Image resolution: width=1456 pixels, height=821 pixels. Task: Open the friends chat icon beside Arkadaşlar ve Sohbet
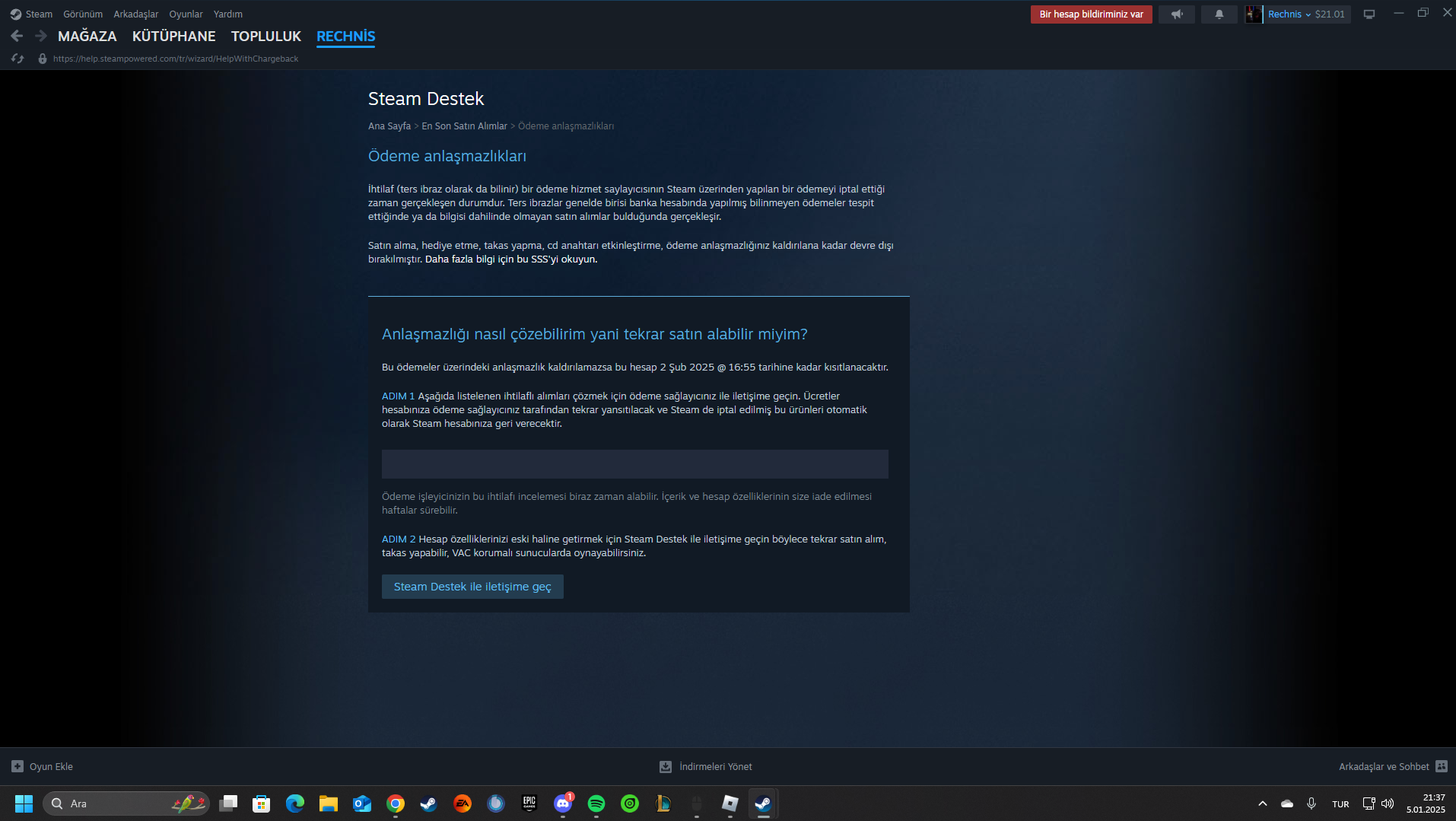[1442, 766]
